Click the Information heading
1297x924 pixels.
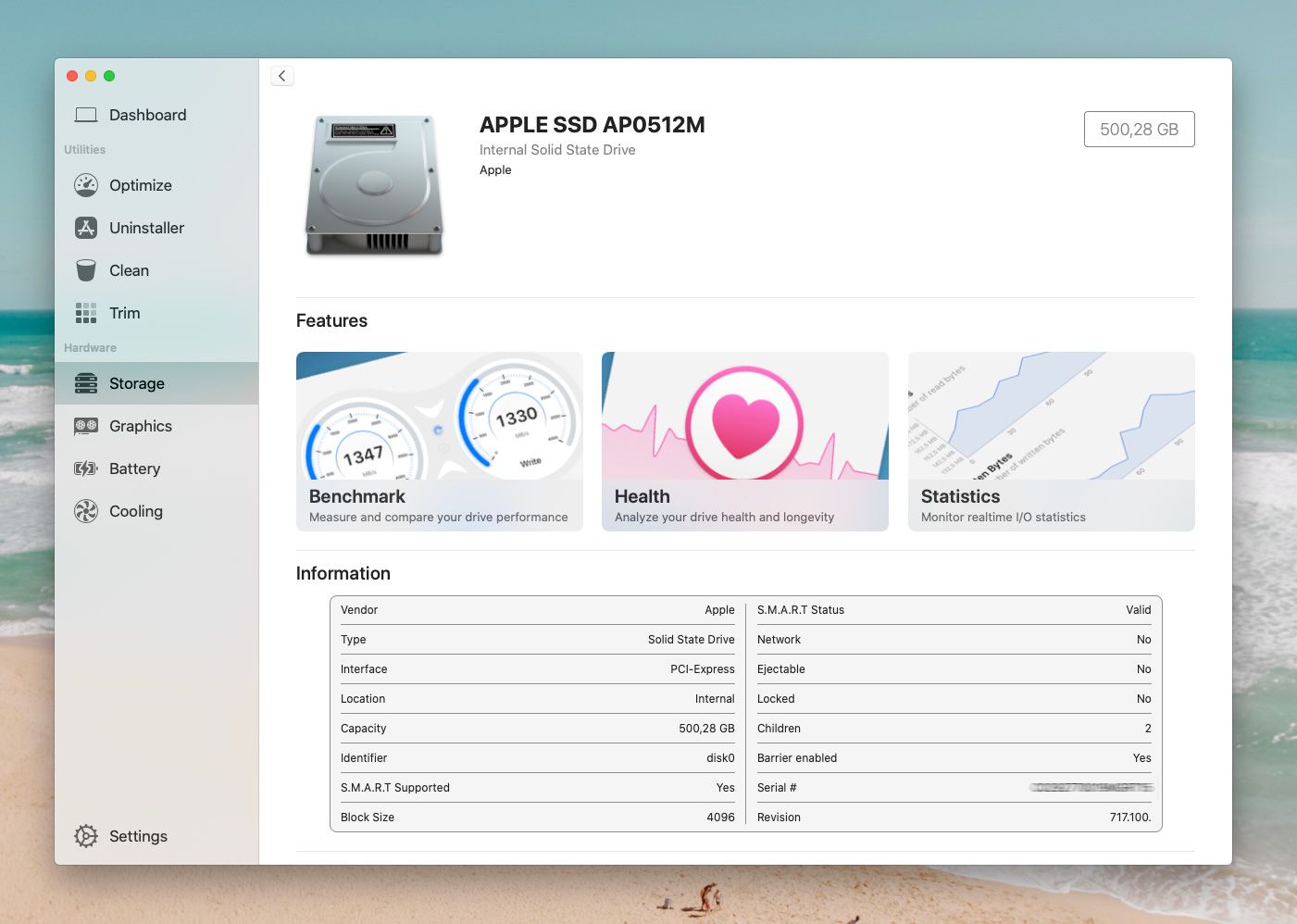(x=343, y=573)
